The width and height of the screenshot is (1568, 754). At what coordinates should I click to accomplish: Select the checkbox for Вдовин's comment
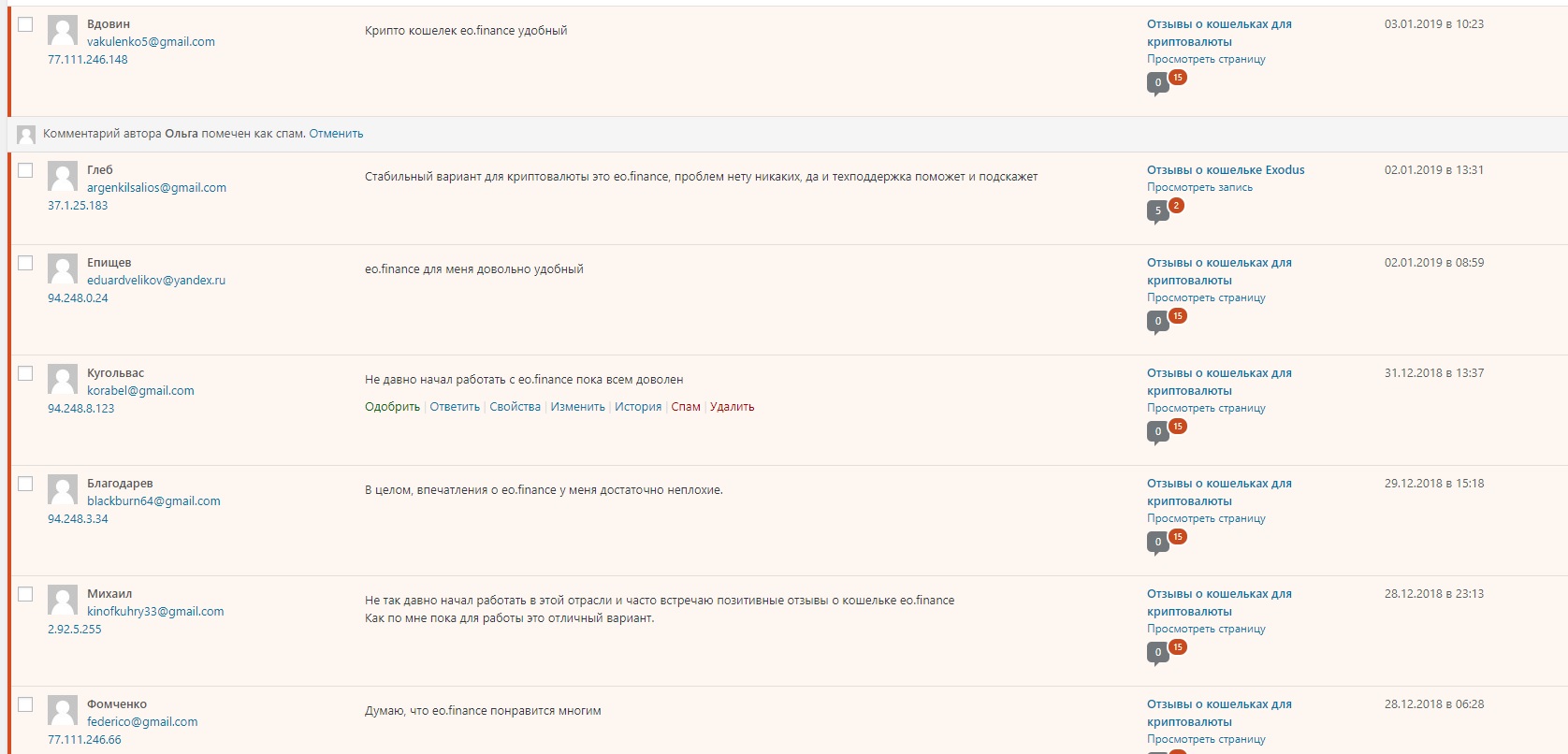(x=25, y=24)
